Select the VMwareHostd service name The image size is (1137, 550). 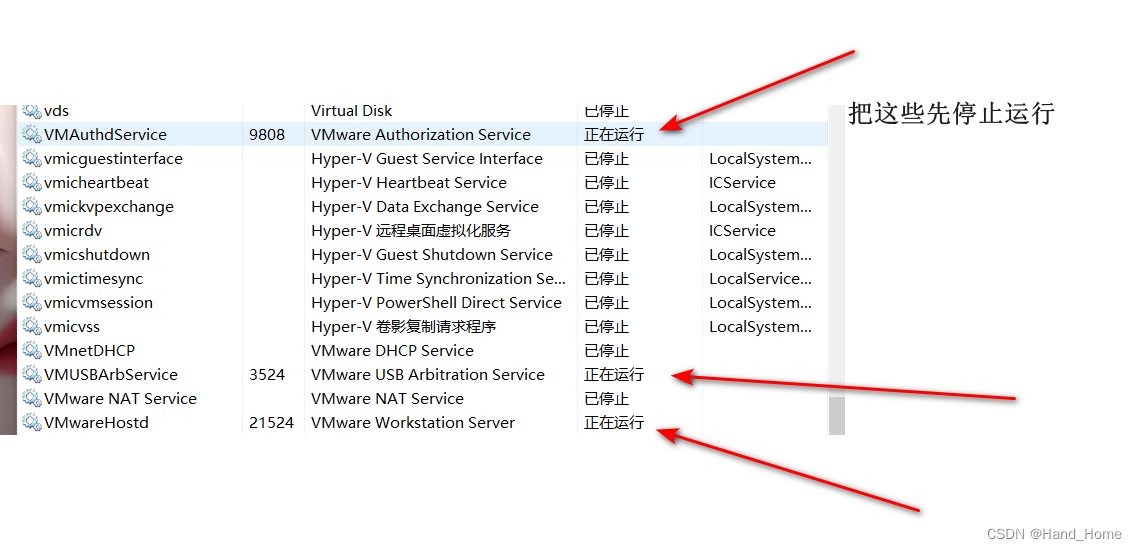tap(96, 422)
